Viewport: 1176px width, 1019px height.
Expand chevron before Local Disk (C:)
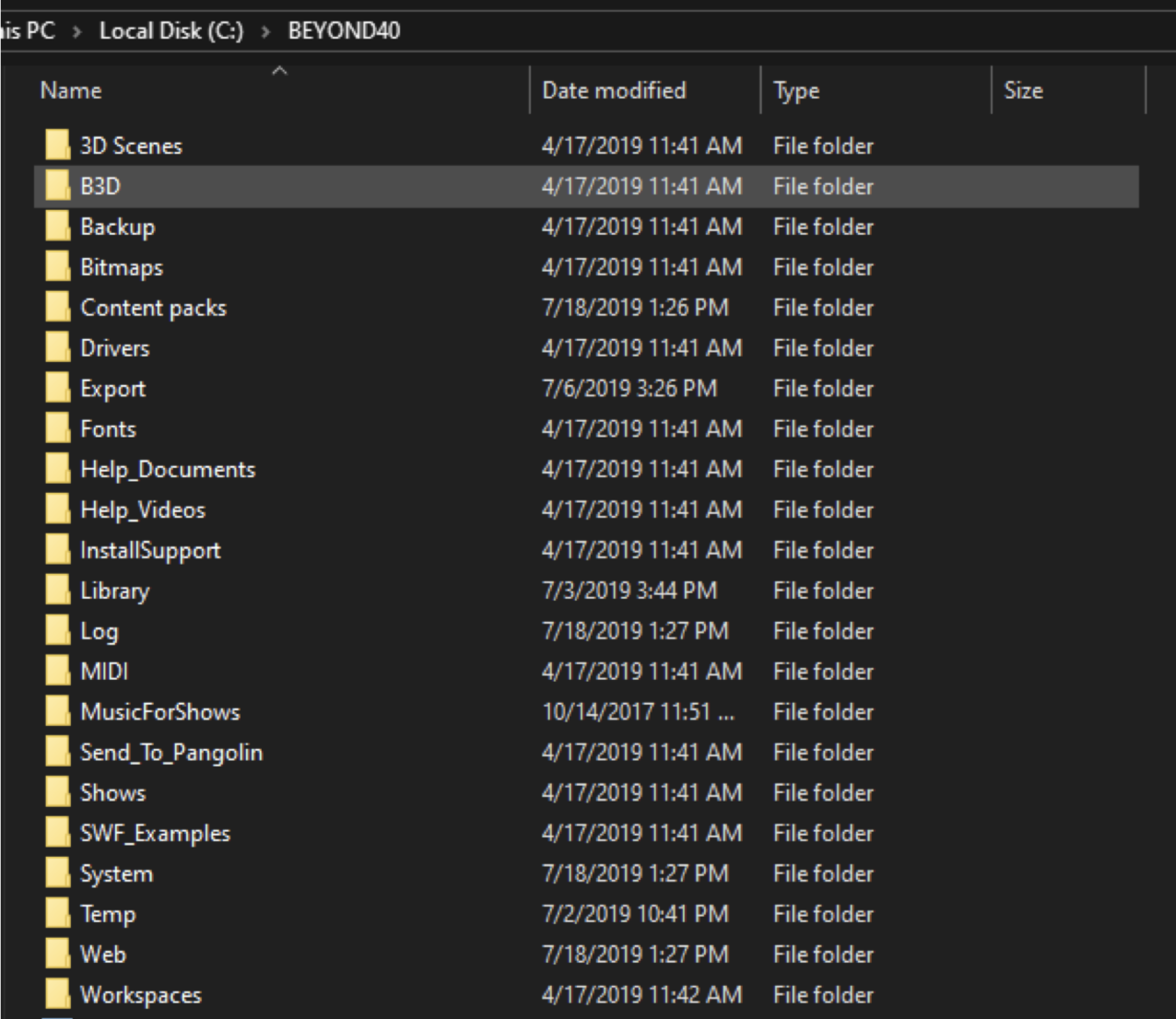(77, 31)
